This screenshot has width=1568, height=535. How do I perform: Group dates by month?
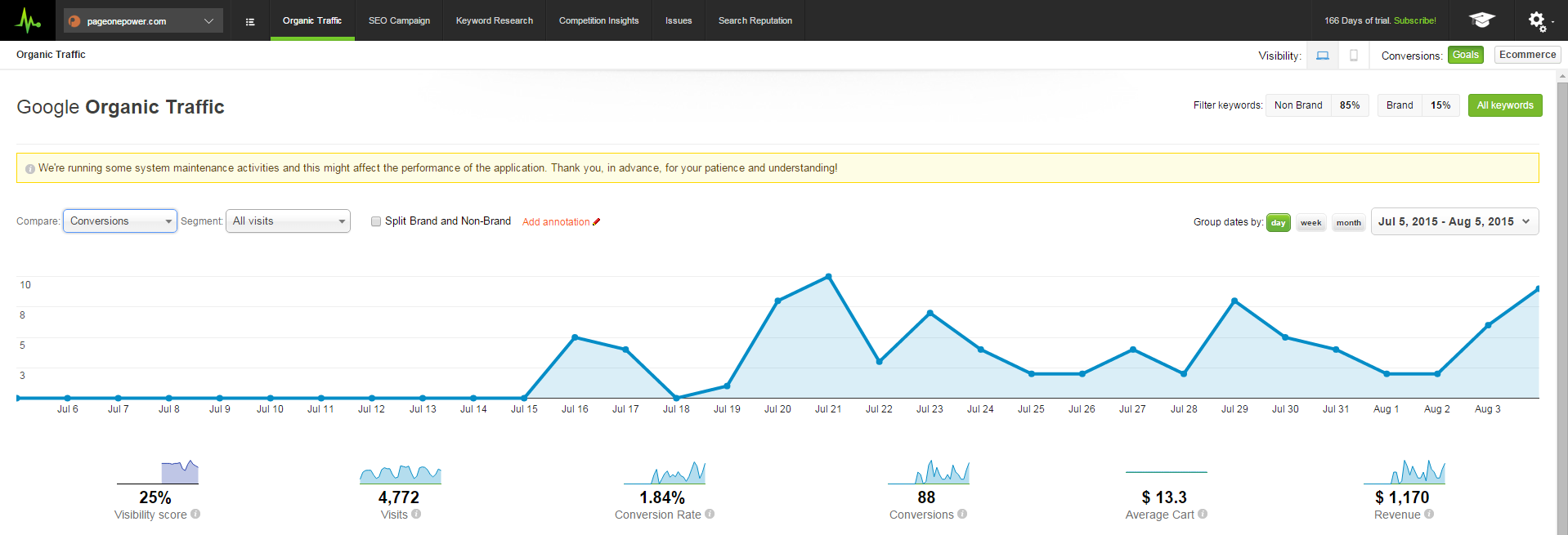coord(1348,223)
